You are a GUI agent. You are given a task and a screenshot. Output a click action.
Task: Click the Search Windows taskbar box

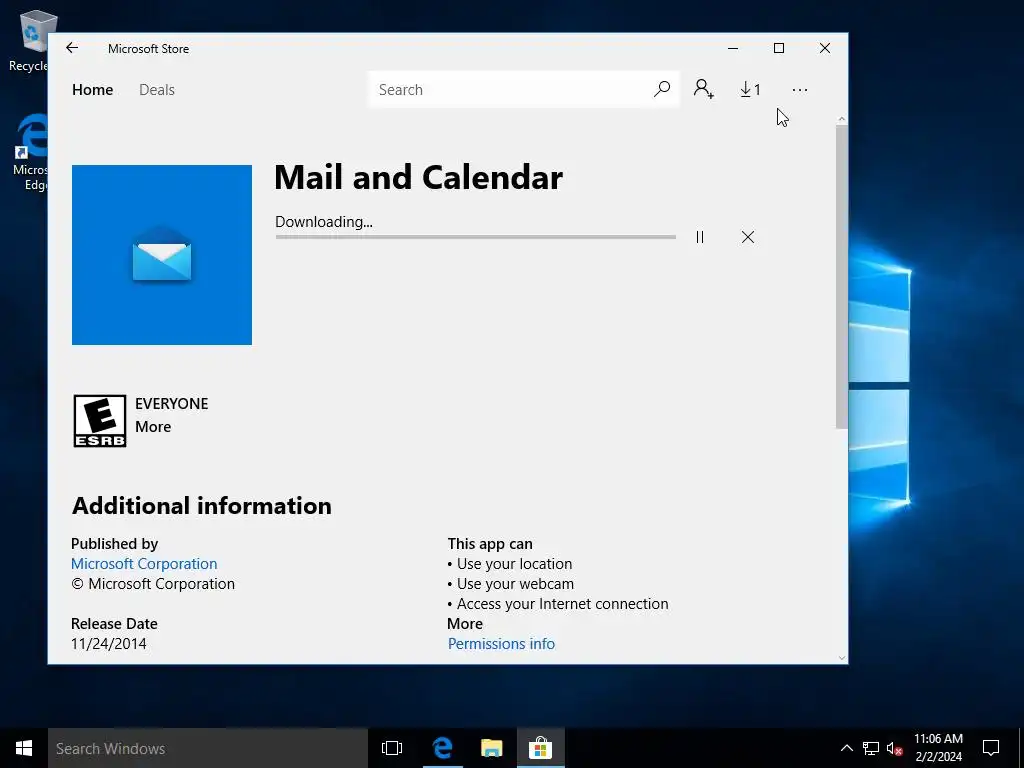coord(208,748)
